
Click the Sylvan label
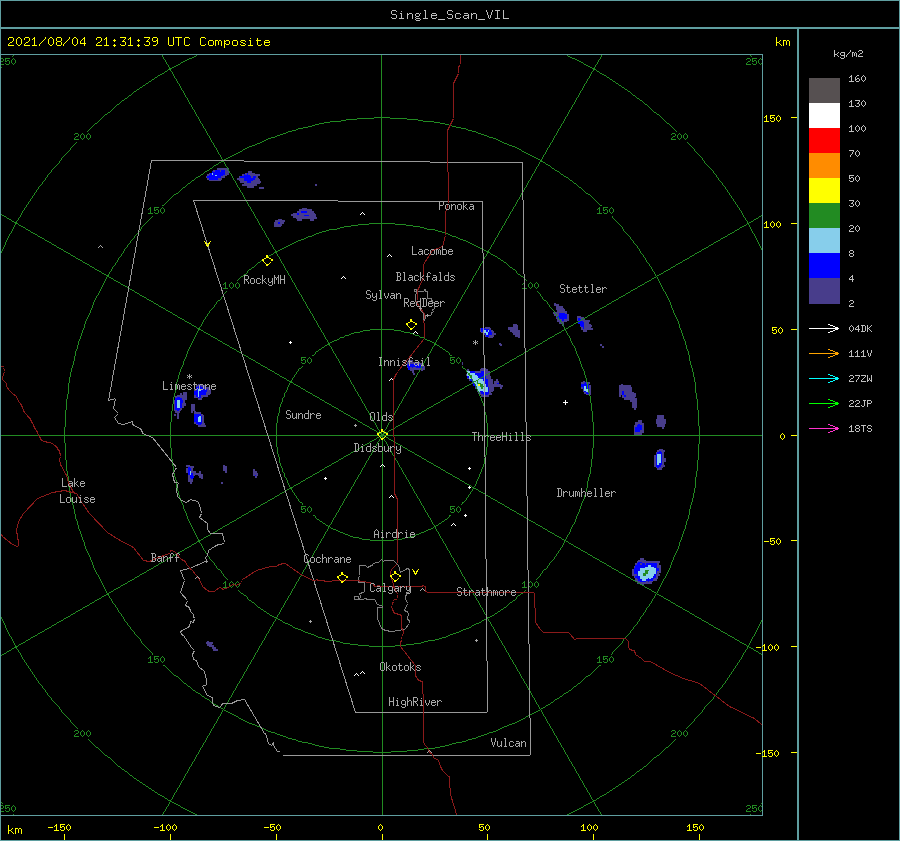[x=383, y=295]
